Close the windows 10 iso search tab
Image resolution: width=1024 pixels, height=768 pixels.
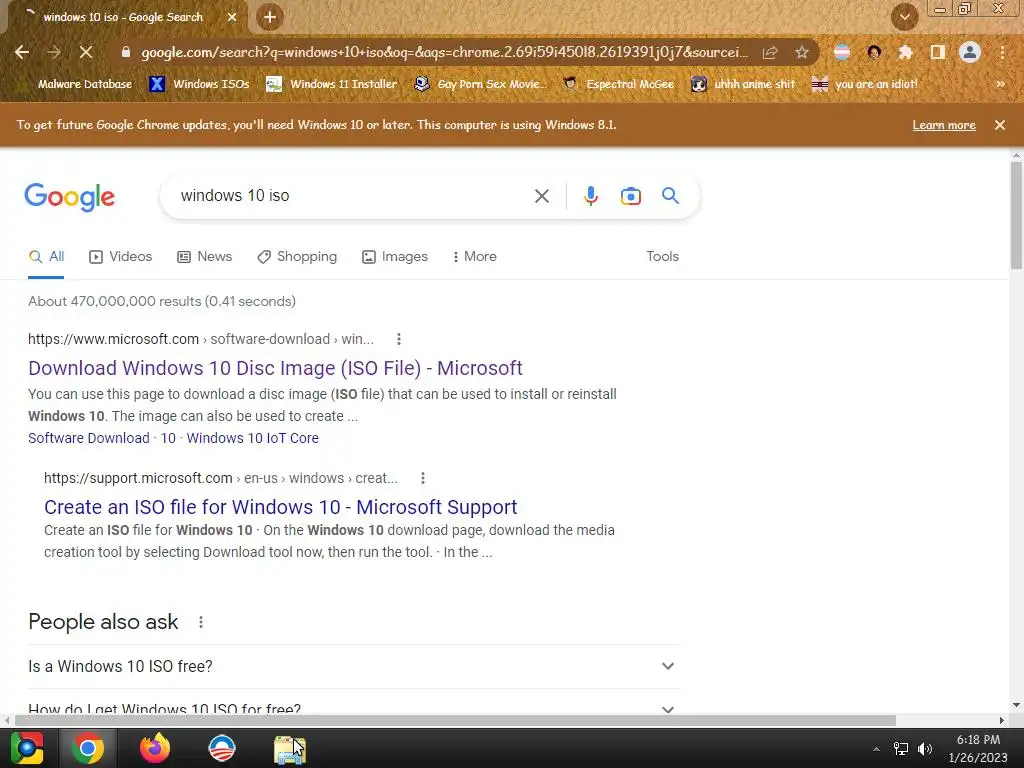tap(232, 18)
